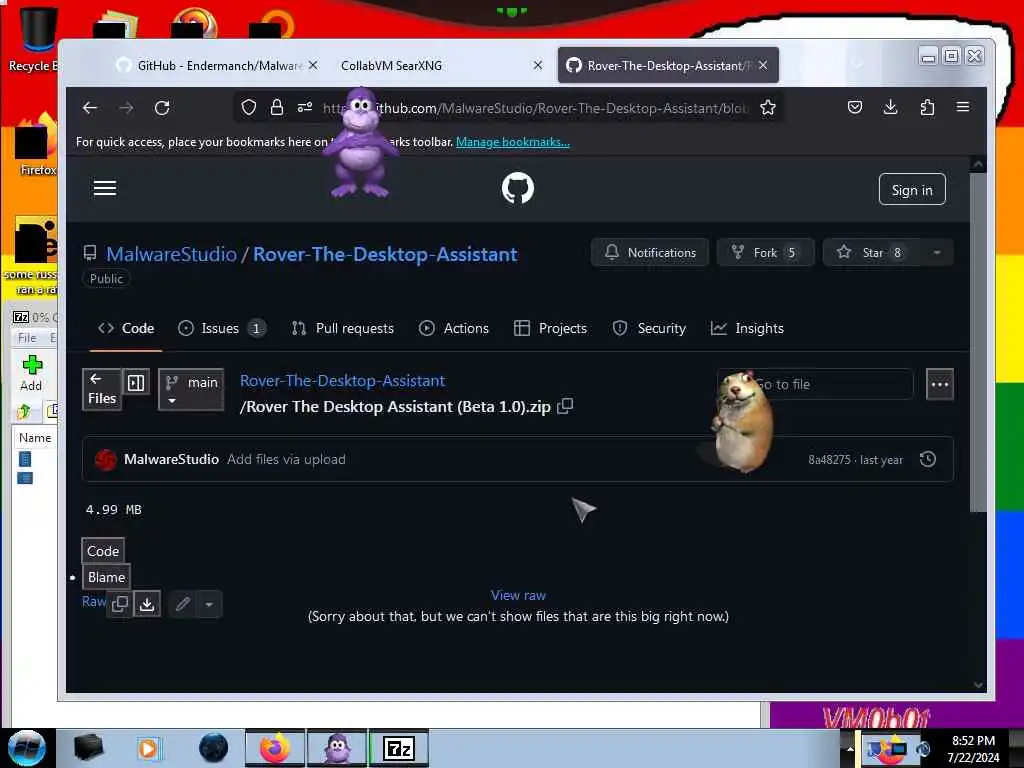Copy raw file icon button

[x=120, y=604]
